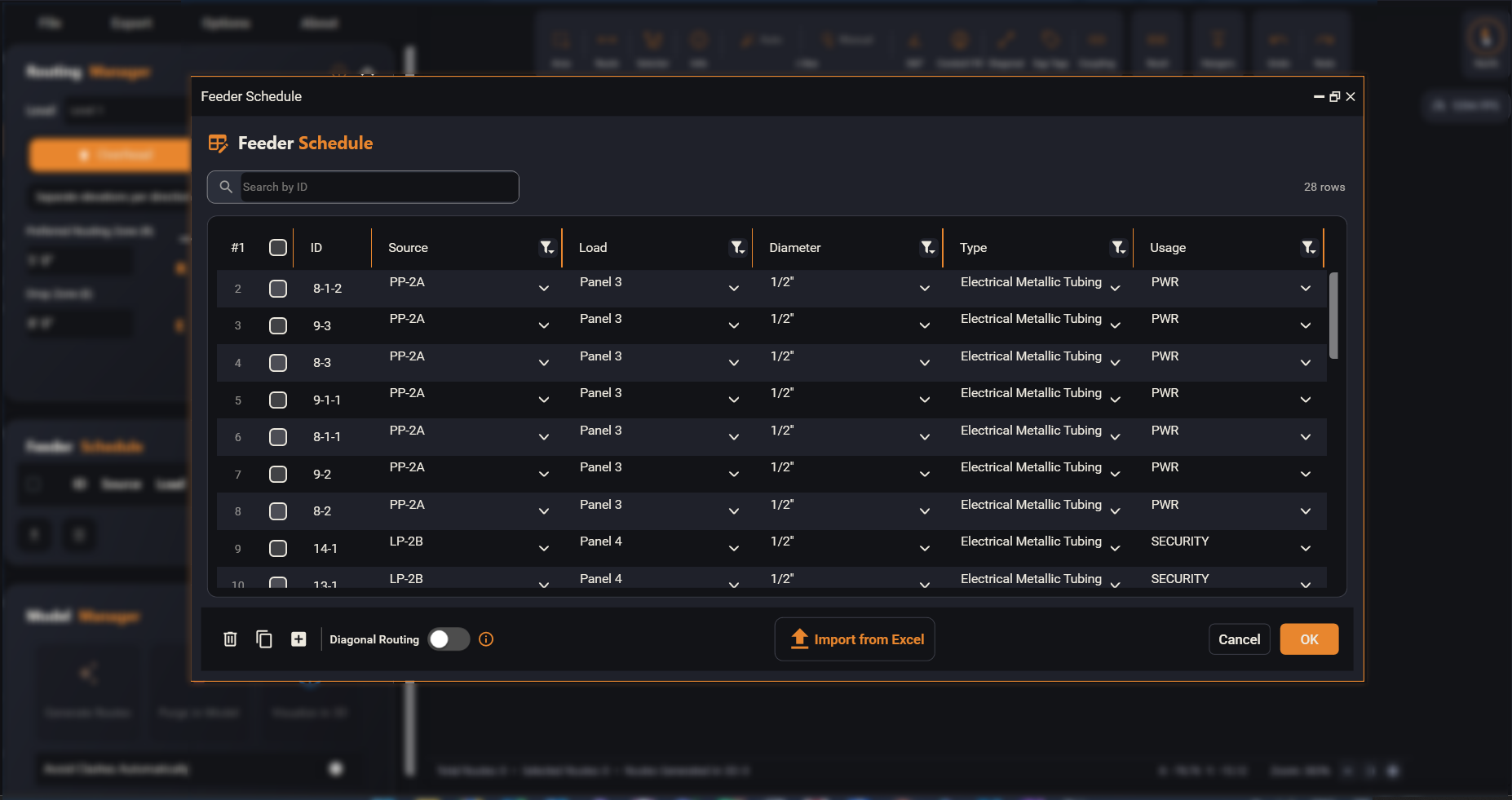This screenshot has width=1512, height=800.
Task: Open the Diagonal Routing info icon
Action: (486, 639)
